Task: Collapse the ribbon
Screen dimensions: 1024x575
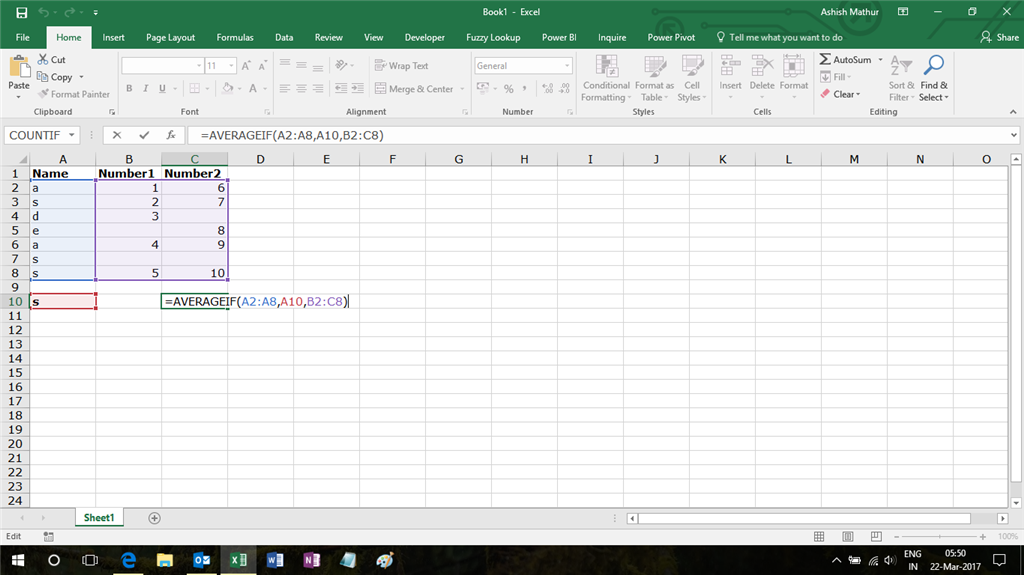Action: coord(1013,112)
